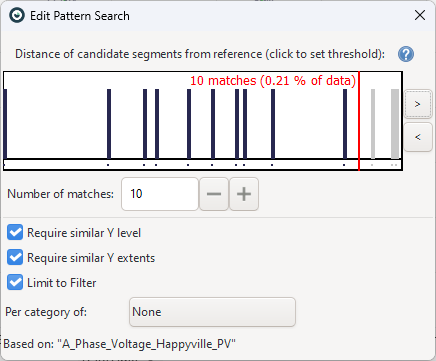Focus the Number of matches field
This screenshot has height=361, width=436.
click(160, 194)
